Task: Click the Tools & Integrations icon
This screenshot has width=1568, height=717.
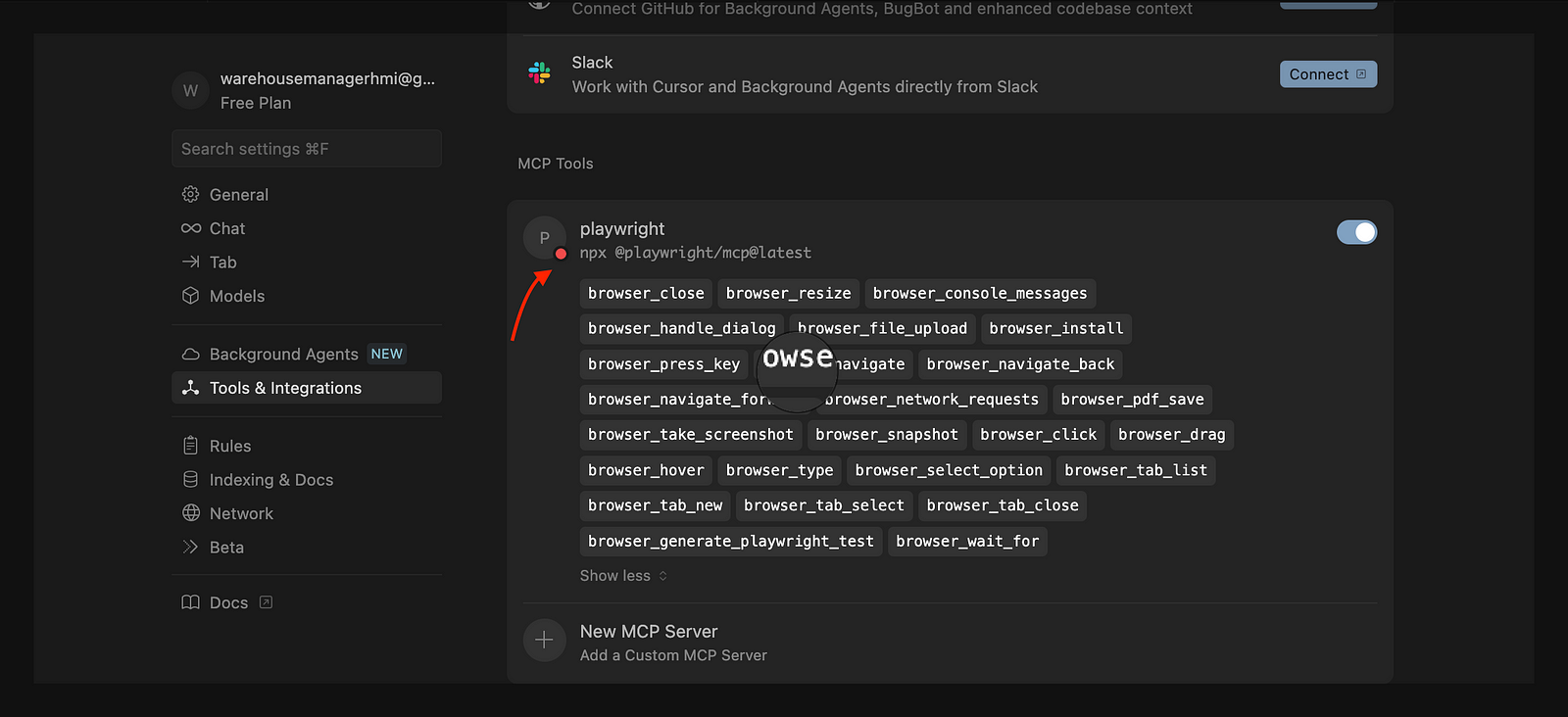Action: point(190,388)
